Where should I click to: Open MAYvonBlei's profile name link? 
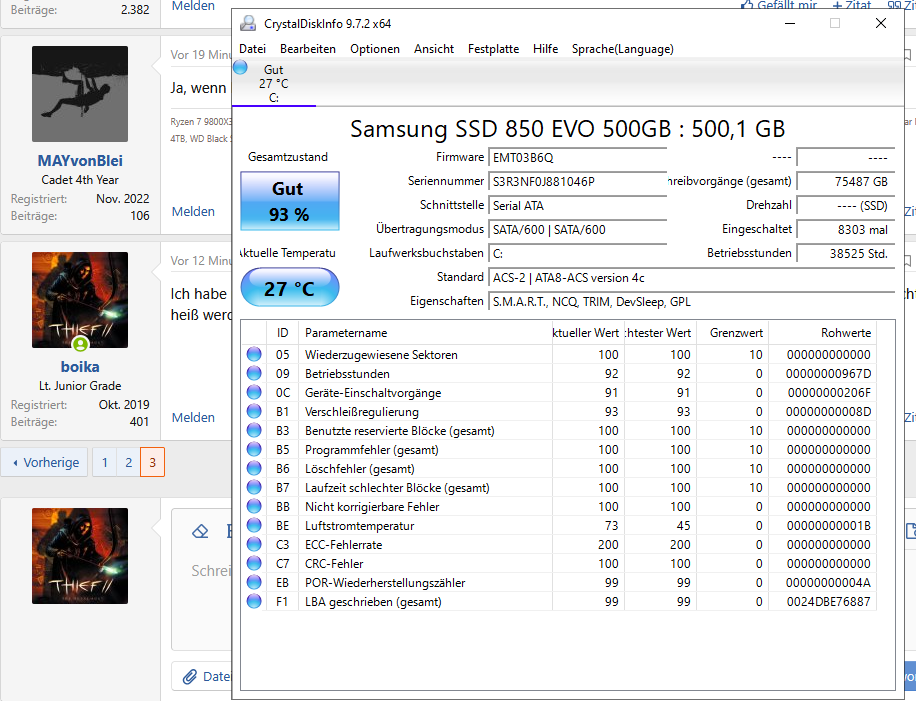(x=80, y=161)
